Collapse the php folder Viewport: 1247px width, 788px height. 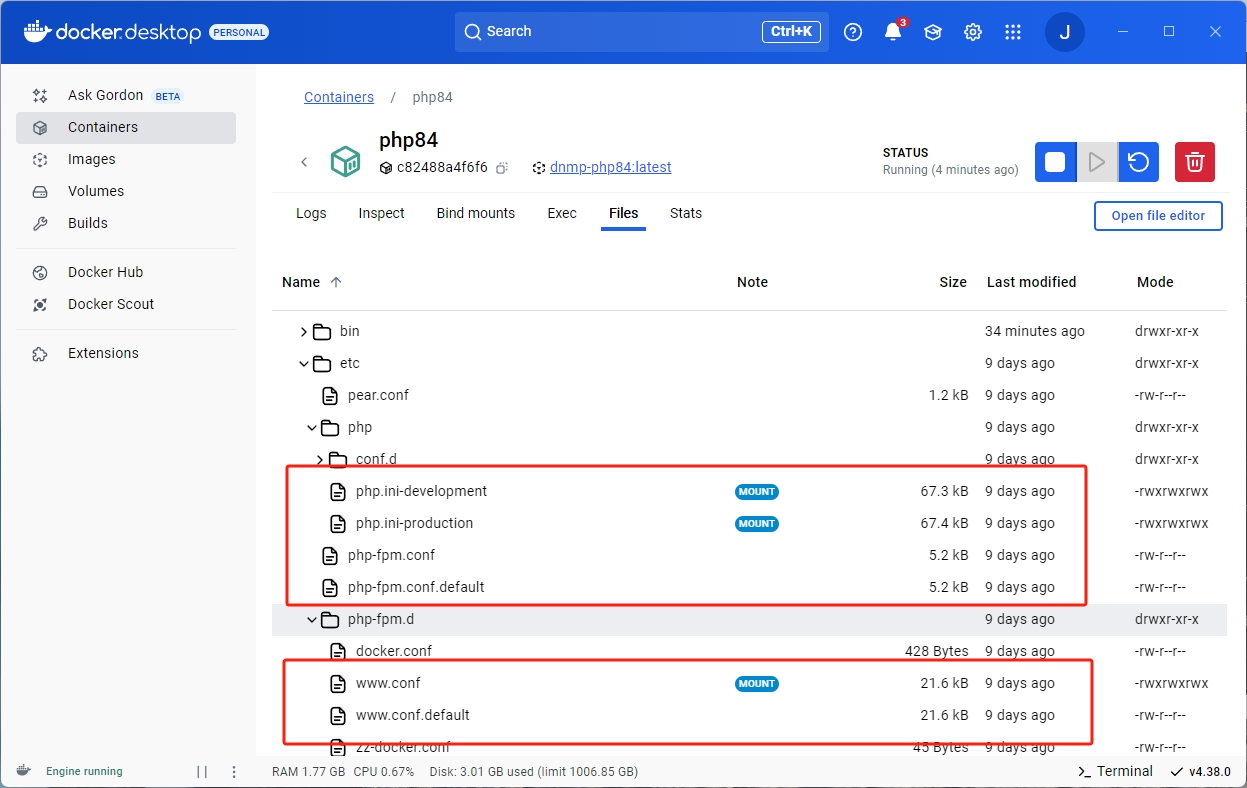click(312, 428)
